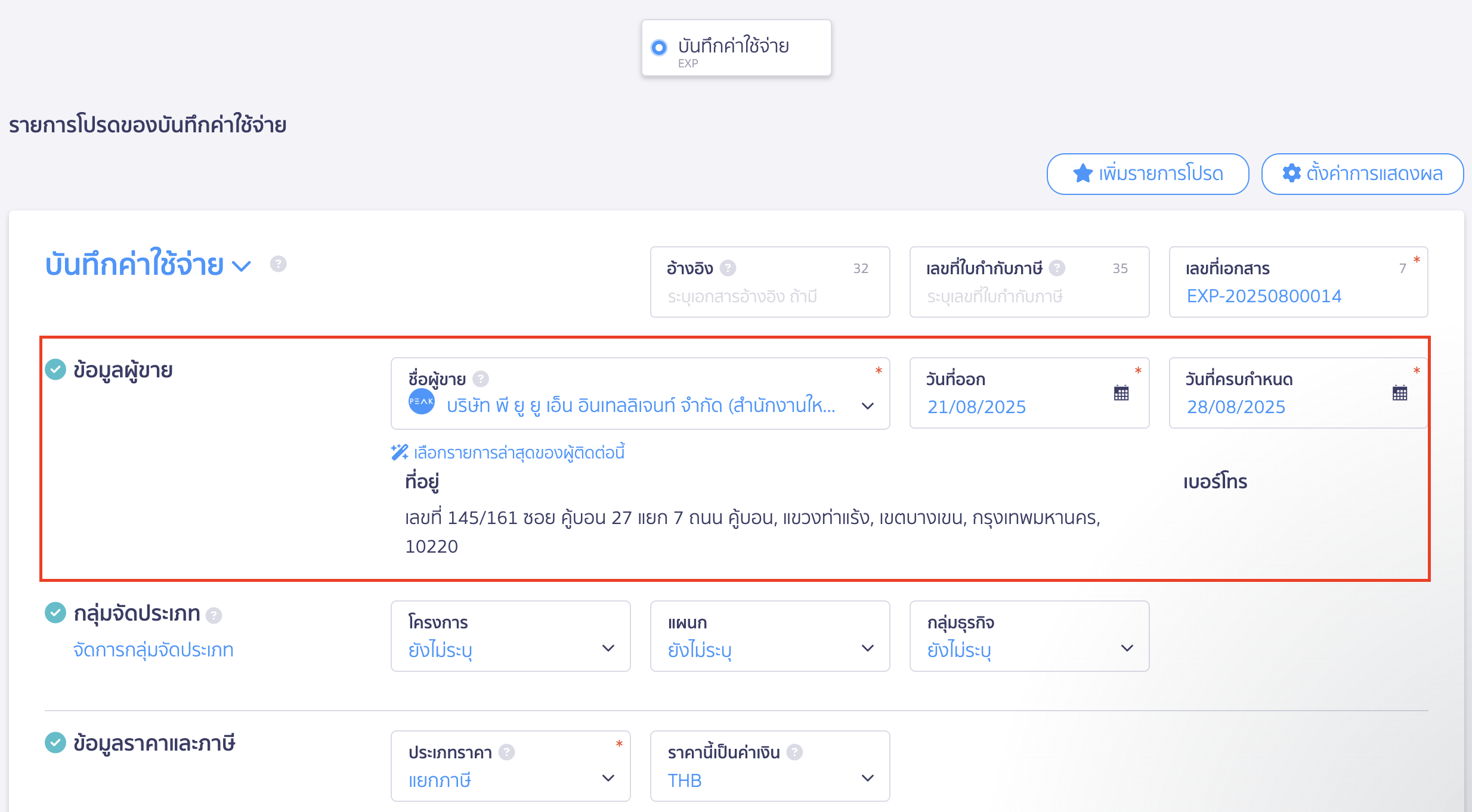Click document number EXP-20250800014 field
The height and width of the screenshot is (812, 1472).
pyautogui.click(x=1298, y=282)
